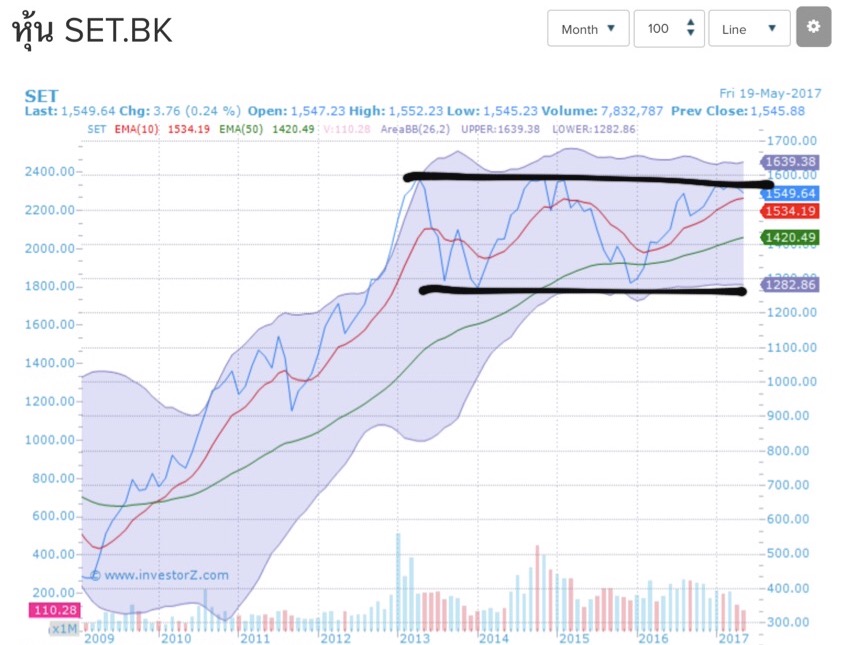Click the 2013 label on time axis
This screenshot has height=645, width=845.
pyautogui.click(x=413, y=637)
